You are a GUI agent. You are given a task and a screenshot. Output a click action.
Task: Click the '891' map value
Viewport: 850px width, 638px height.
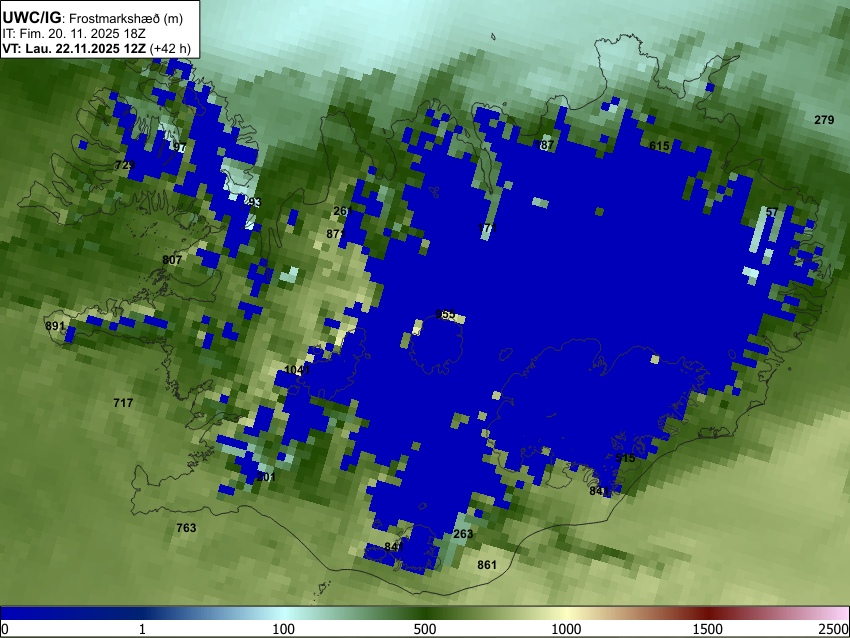click(x=55, y=326)
